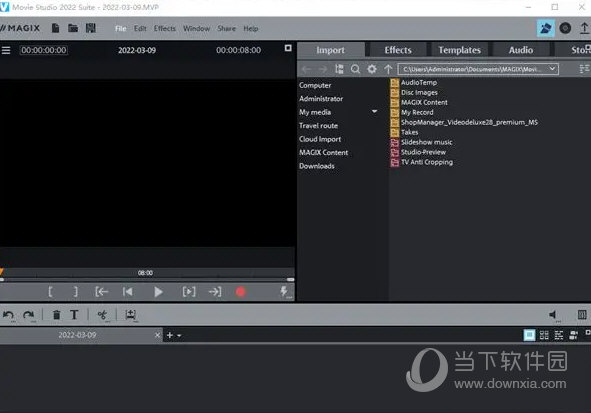Open dropdown next to add-tab plus
The height and width of the screenshot is (413, 591).
click(179, 335)
